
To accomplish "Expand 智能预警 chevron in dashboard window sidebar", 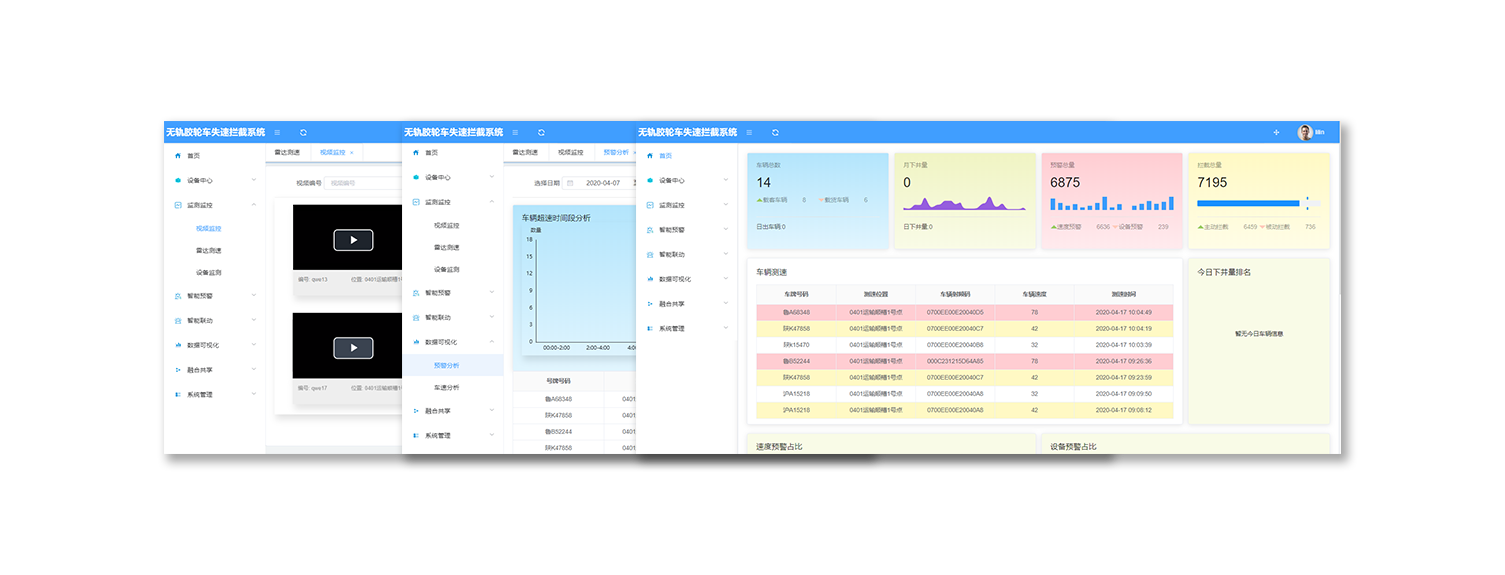I will [x=726, y=230].
